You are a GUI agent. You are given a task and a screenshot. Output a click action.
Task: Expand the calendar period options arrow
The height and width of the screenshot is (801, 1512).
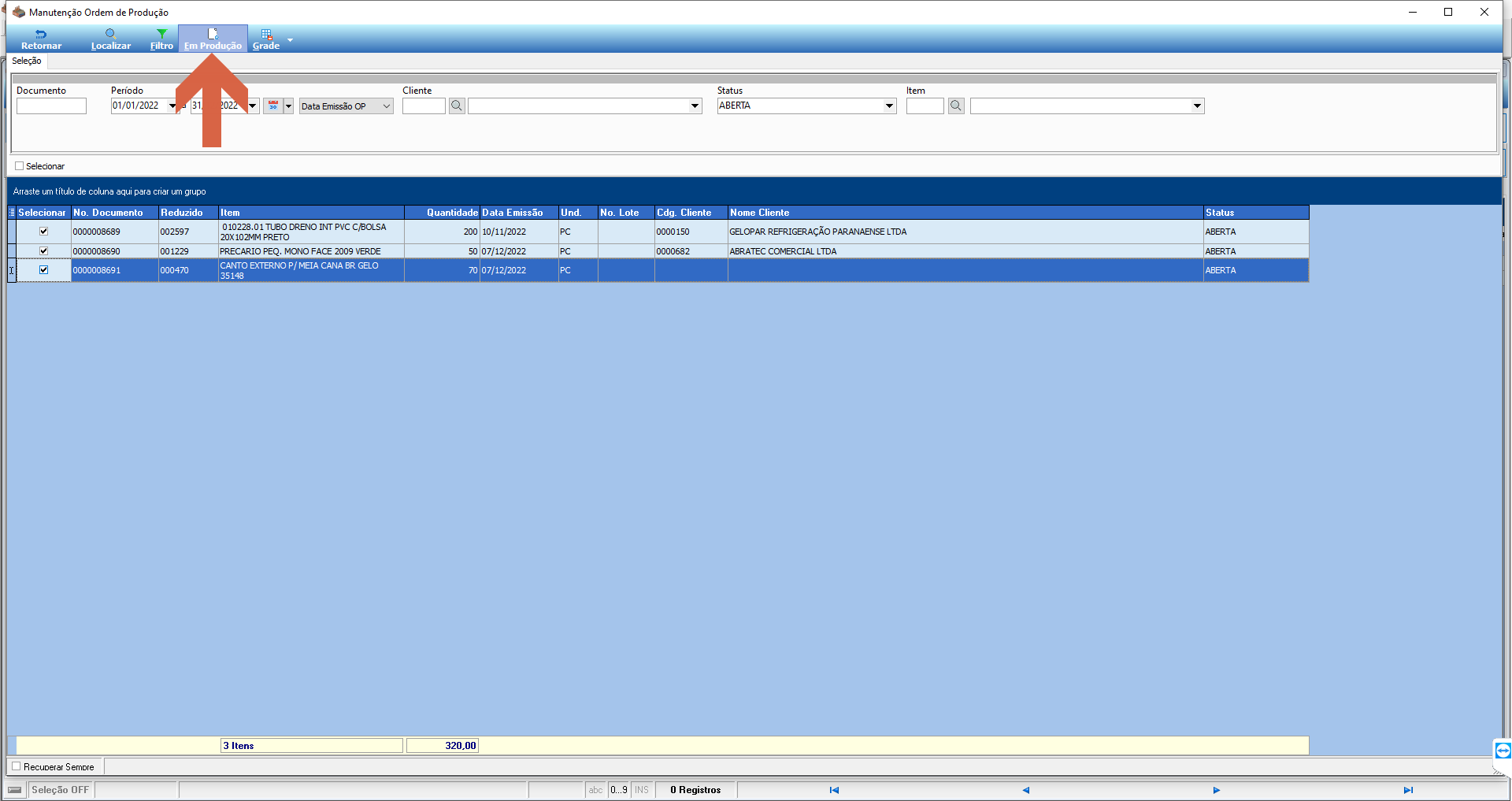tap(288, 106)
